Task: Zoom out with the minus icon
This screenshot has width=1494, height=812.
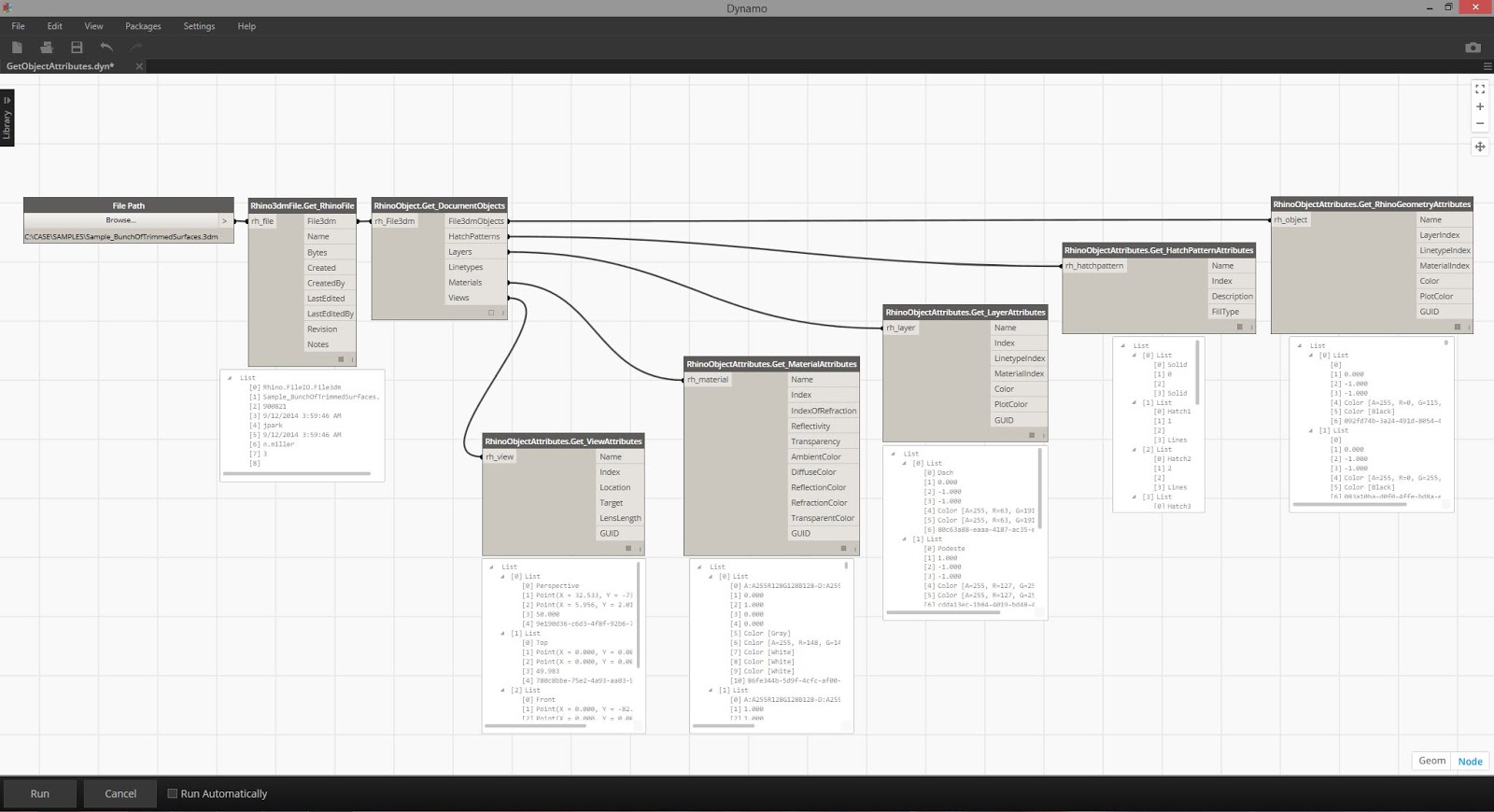Action: (1480, 123)
